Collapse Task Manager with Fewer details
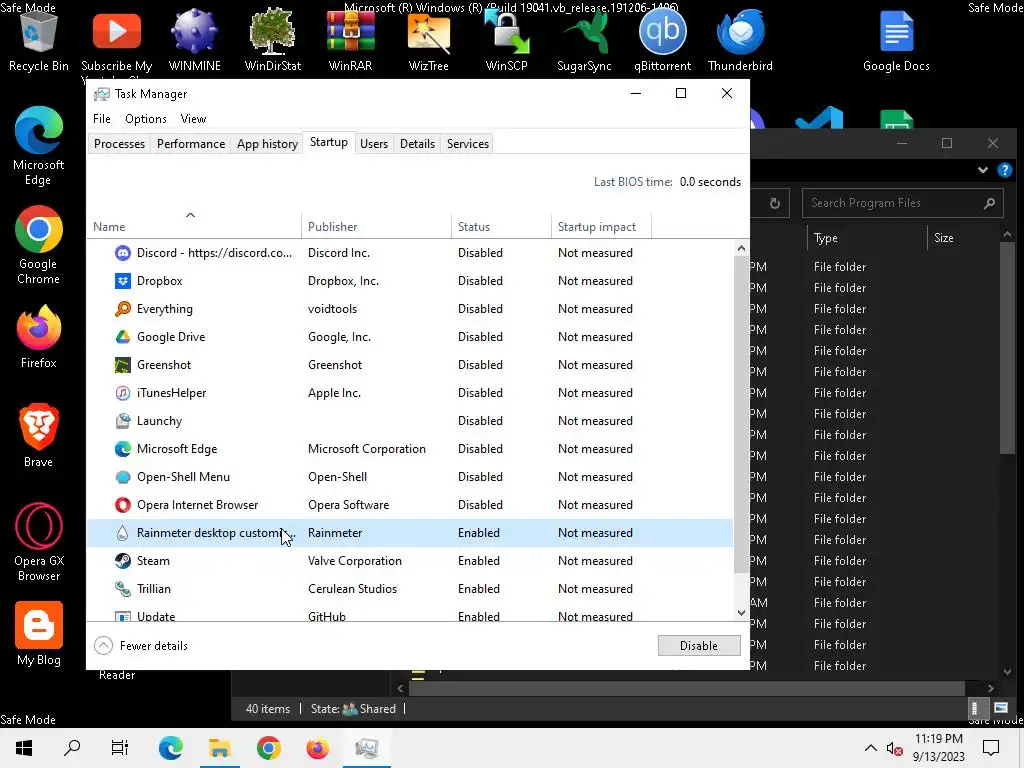1024x768 pixels. point(141,646)
